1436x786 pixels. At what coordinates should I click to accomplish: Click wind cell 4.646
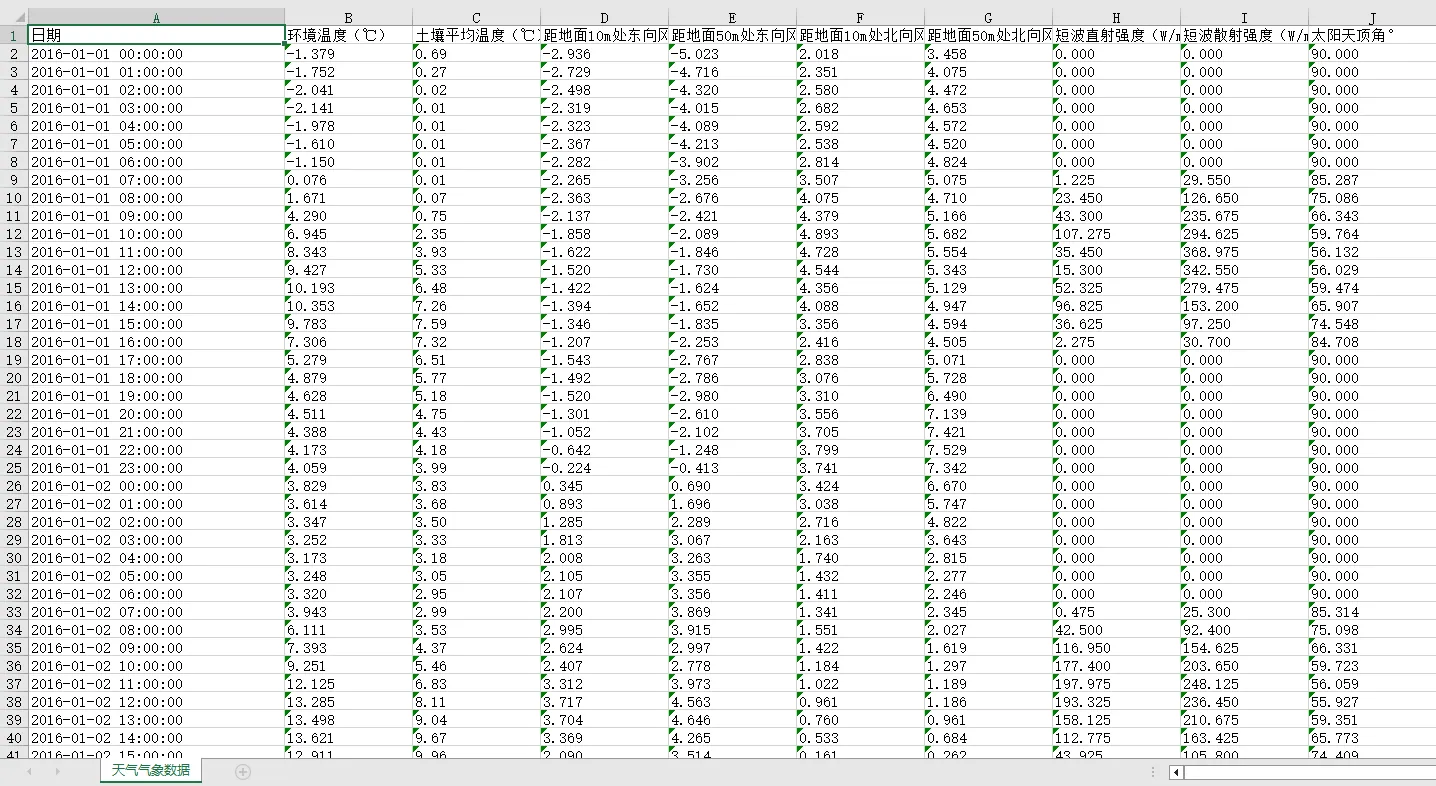click(732, 720)
